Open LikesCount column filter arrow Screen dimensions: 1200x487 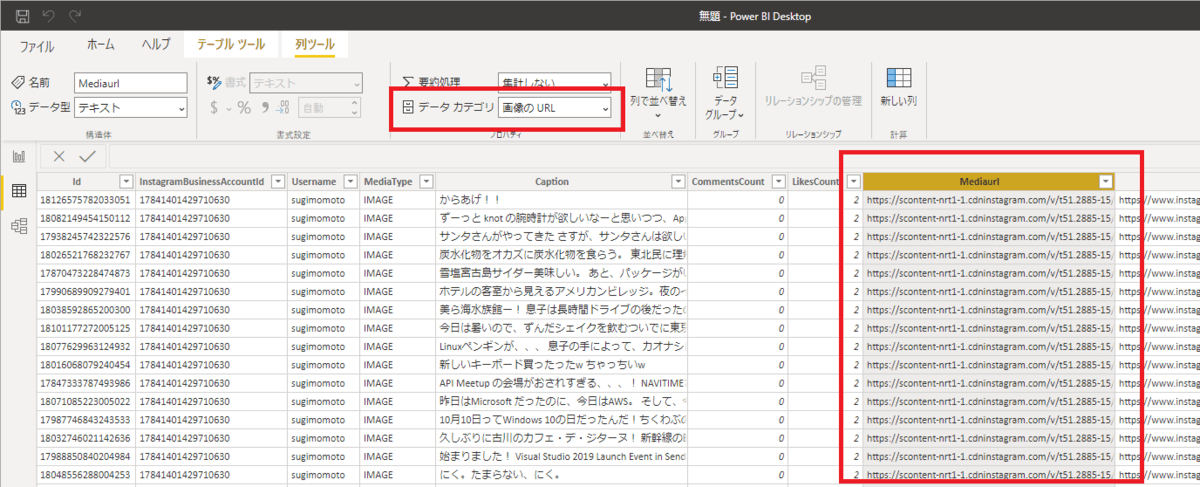tap(853, 181)
